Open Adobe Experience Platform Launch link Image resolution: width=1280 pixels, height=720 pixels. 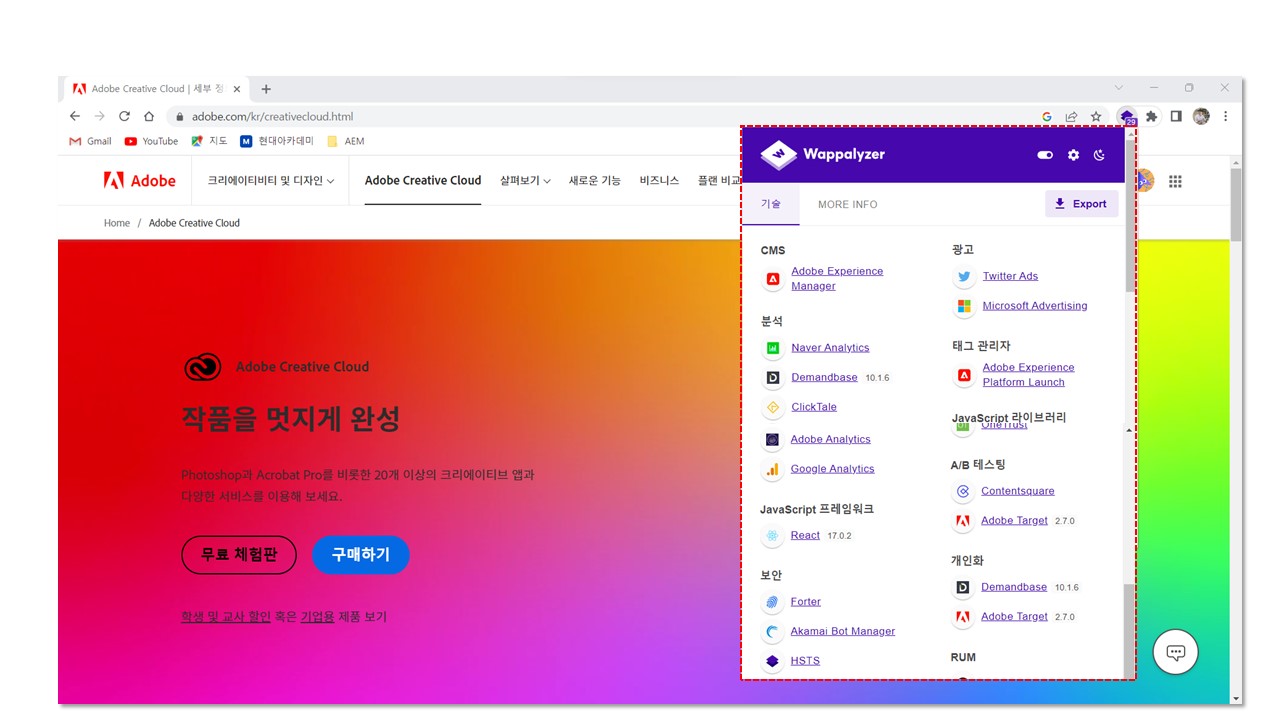click(x=1028, y=374)
